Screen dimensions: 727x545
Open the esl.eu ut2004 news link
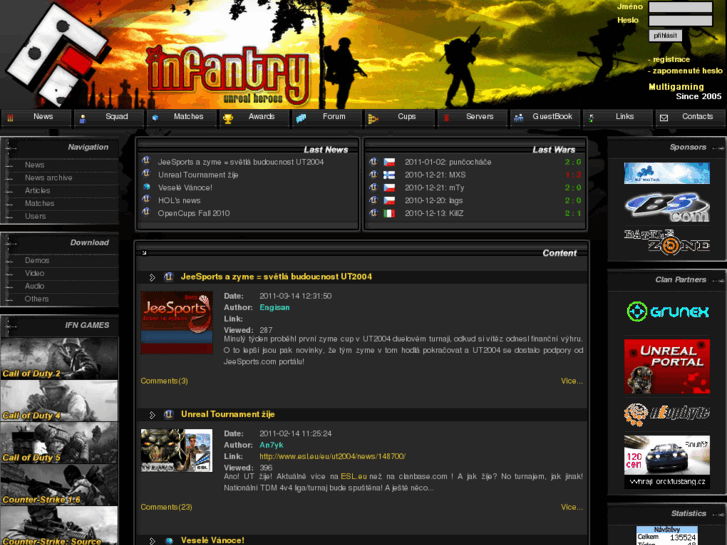pyautogui.click(x=332, y=456)
